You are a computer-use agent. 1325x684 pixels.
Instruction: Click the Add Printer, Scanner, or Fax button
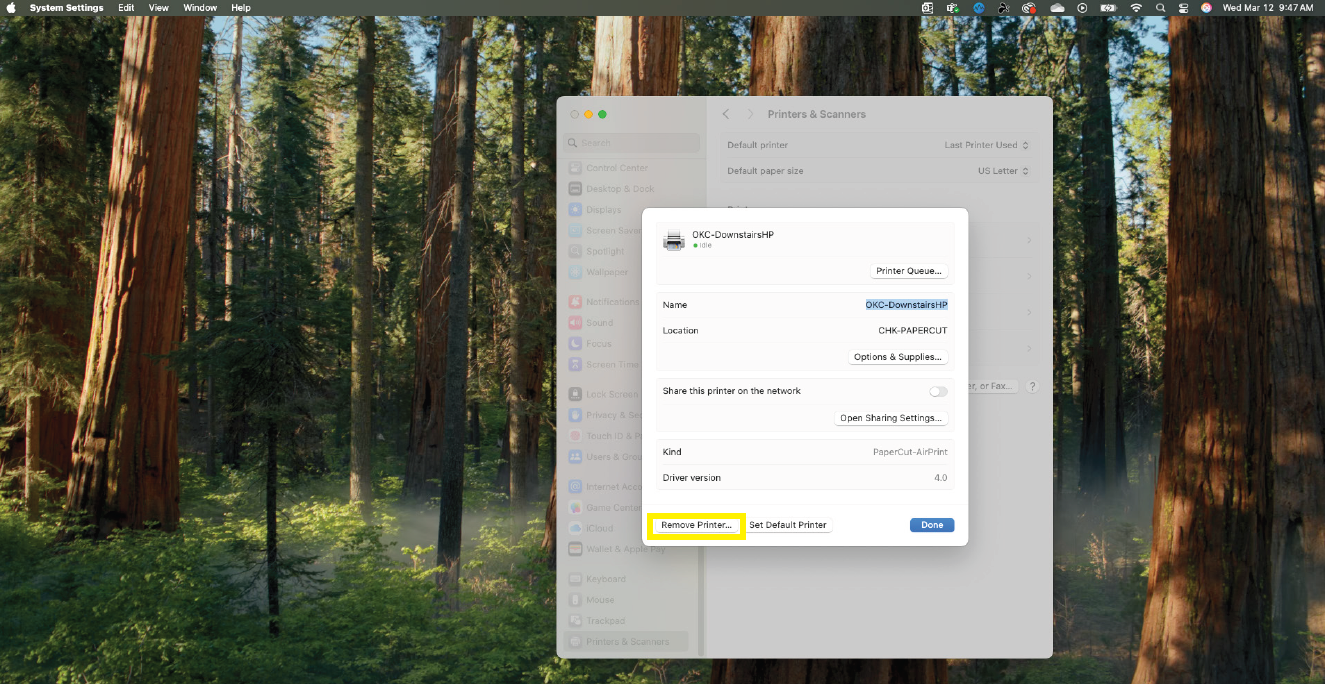click(x=992, y=386)
